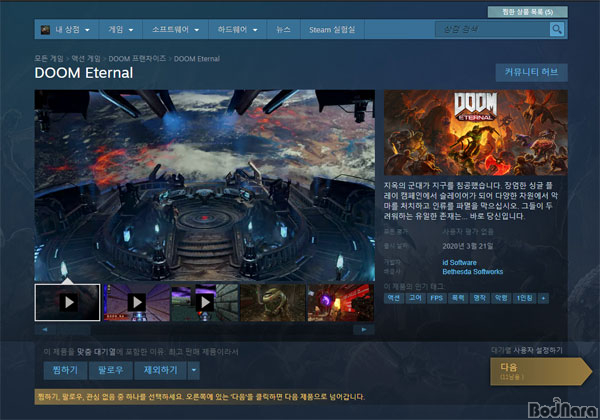The image size is (600, 420).
Task: Open the 소프트웨어 dropdown menu
Action: [x=175, y=29]
